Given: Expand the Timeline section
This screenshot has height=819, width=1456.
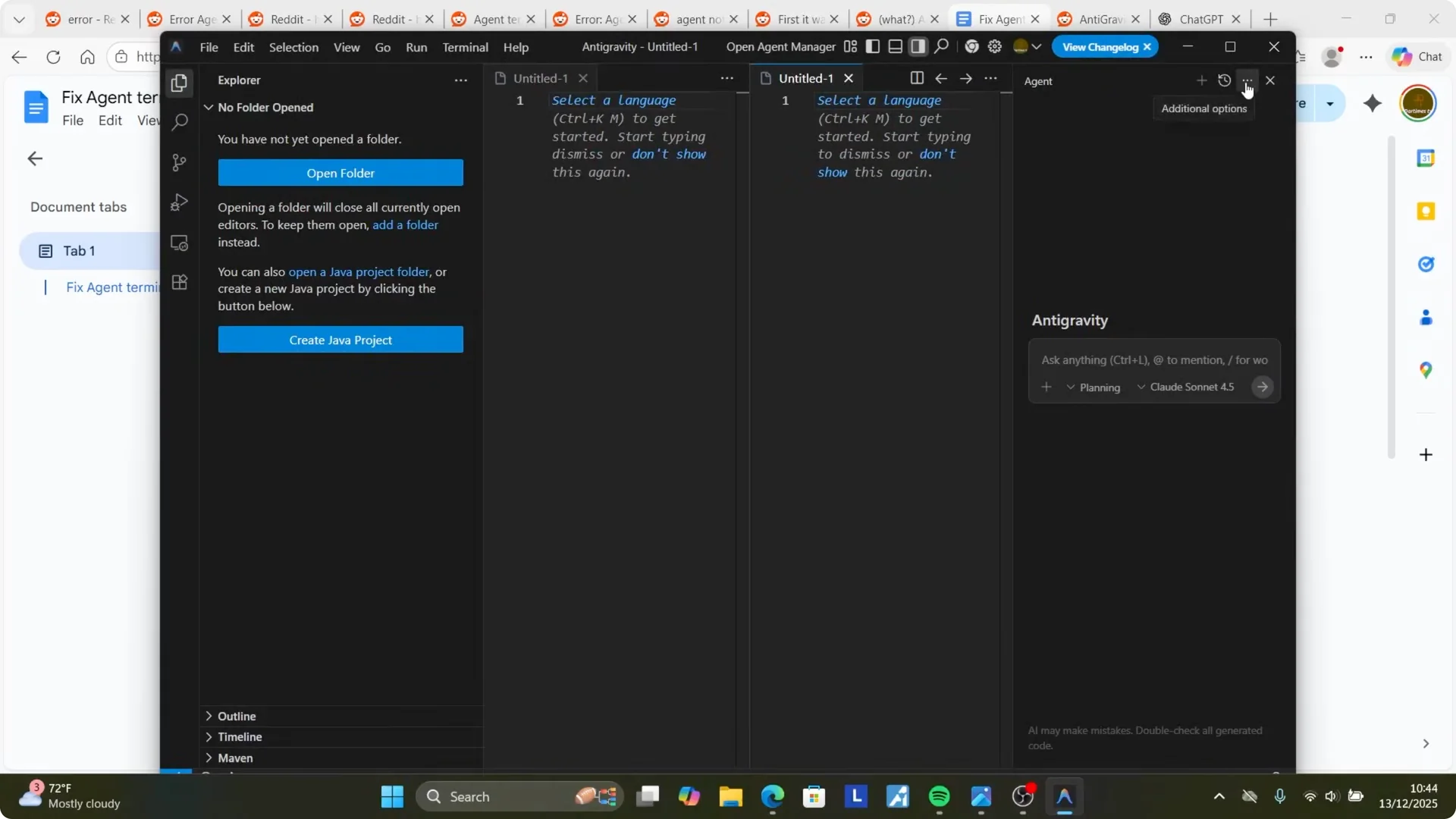Looking at the screenshot, I should pyautogui.click(x=239, y=737).
